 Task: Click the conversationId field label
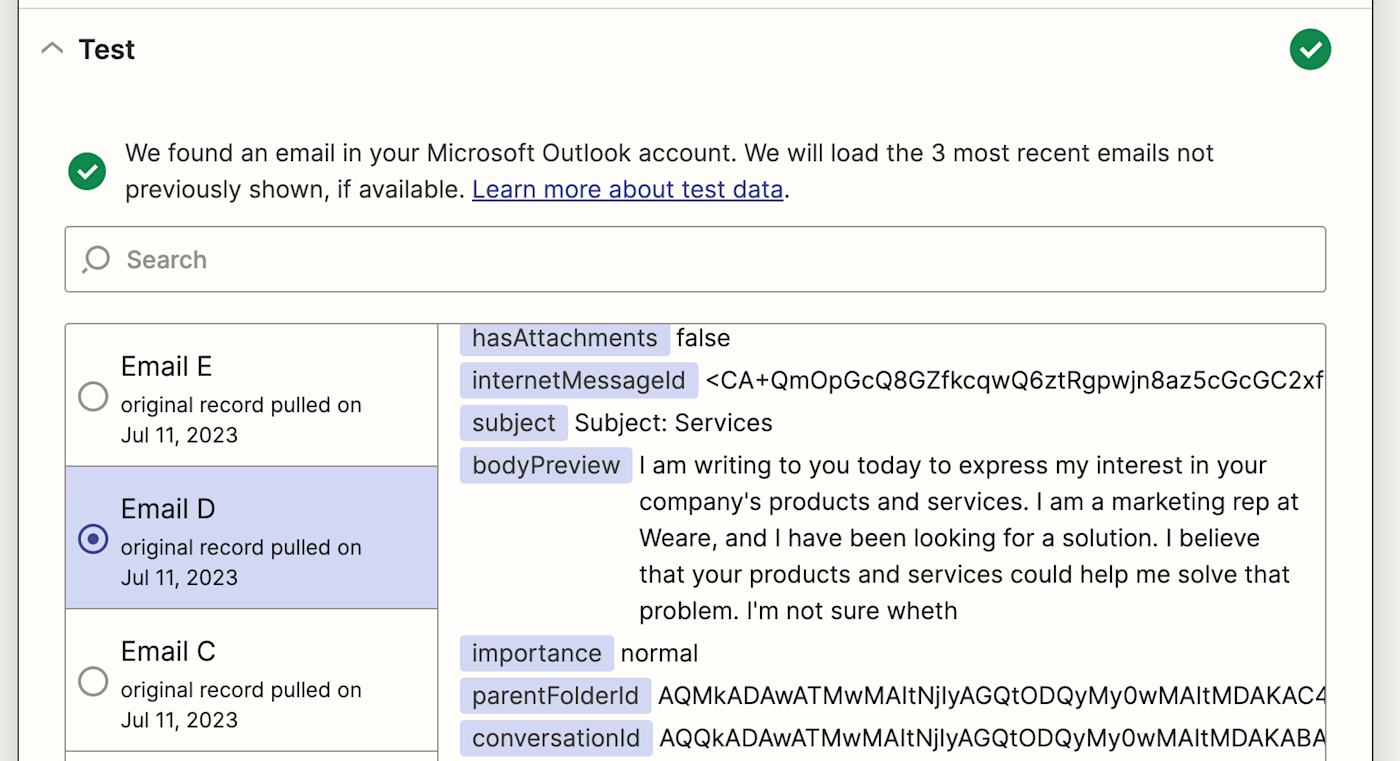tap(556, 738)
